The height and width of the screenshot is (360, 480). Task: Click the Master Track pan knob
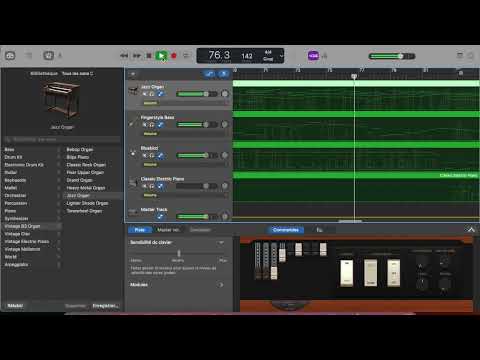(x=225, y=217)
